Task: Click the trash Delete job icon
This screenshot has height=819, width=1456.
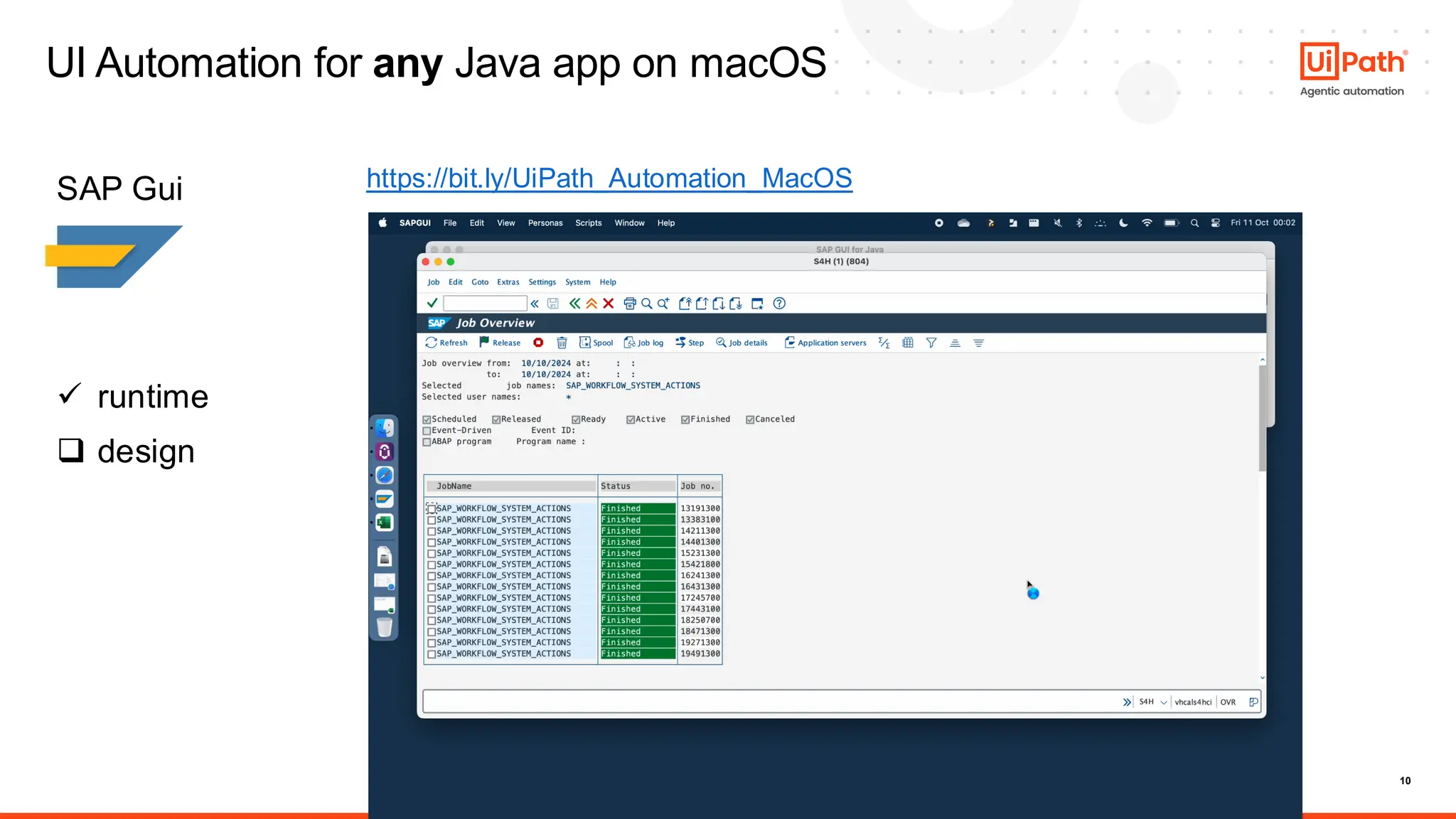Action: 562,343
